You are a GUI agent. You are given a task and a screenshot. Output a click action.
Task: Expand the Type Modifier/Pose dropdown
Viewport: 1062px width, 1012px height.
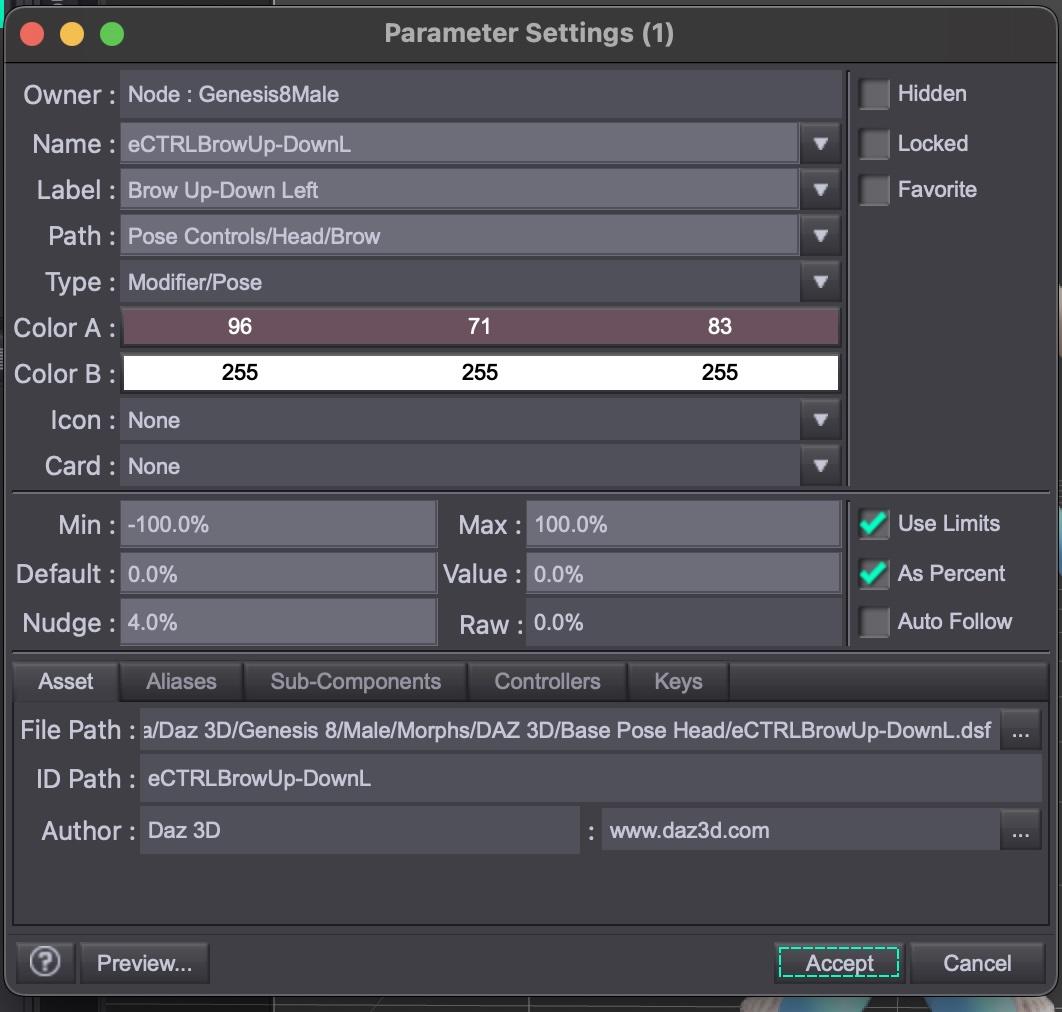820,282
